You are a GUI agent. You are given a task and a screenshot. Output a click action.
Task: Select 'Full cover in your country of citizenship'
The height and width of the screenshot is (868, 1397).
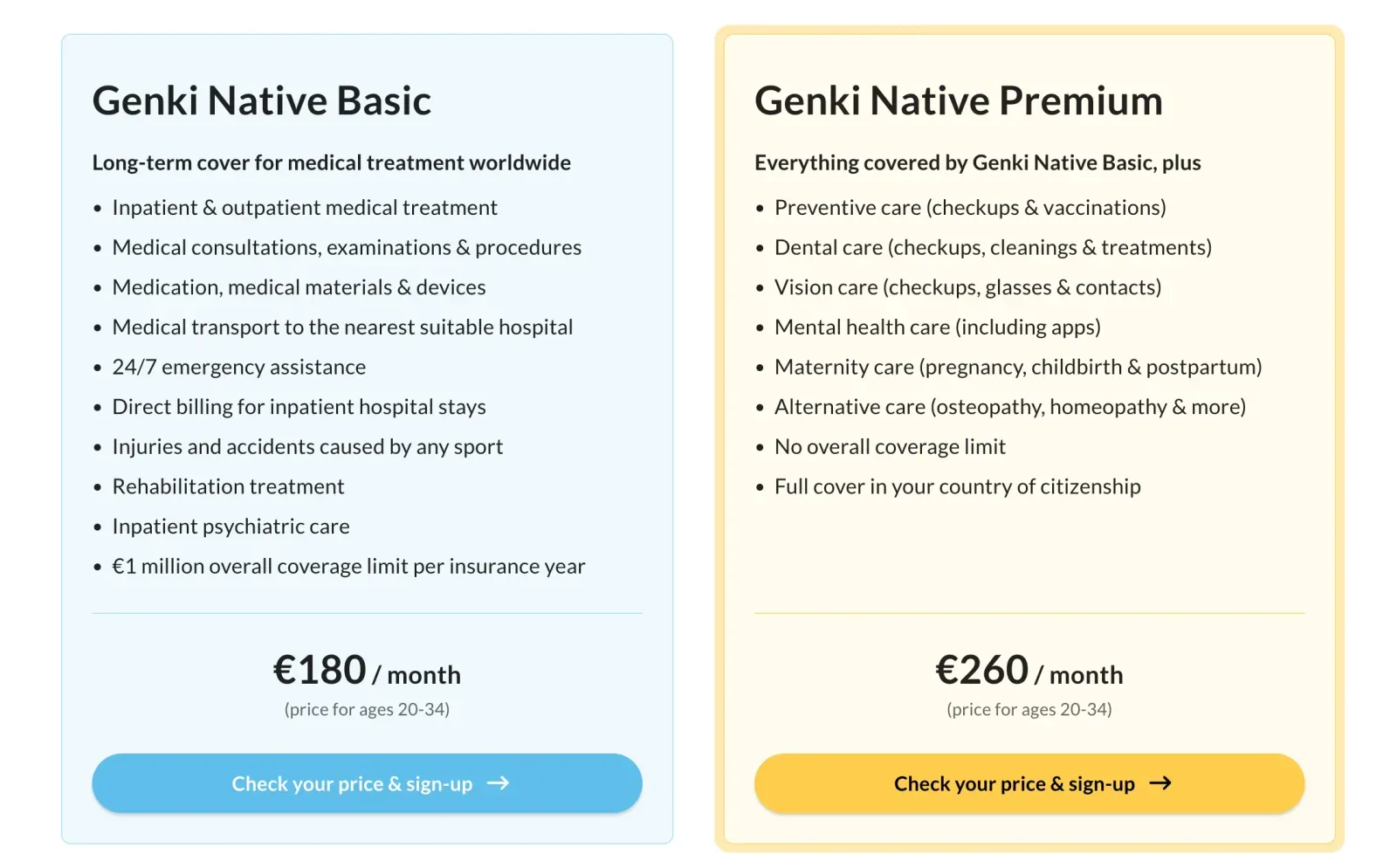click(957, 486)
